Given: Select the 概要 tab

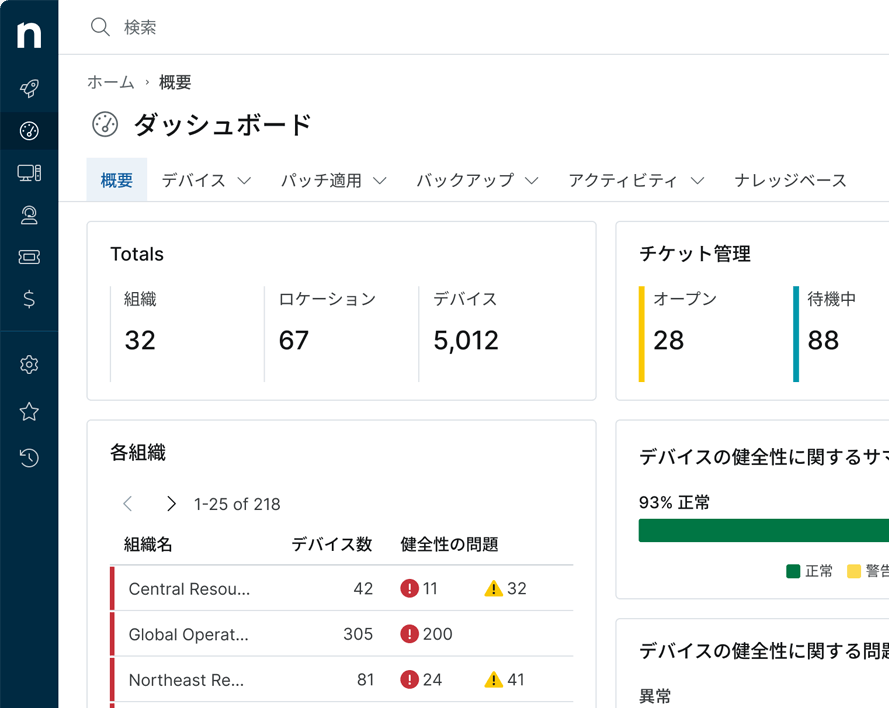Looking at the screenshot, I should pyautogui.click(x=117, y=180).
